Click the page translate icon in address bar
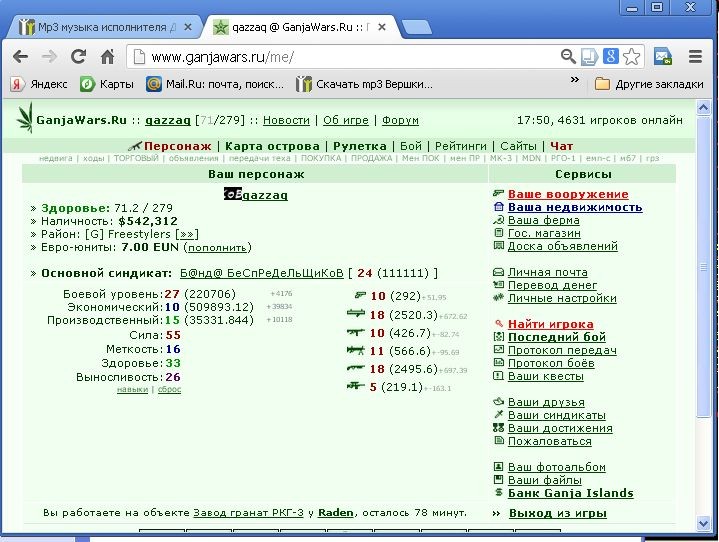This screenshot has height=542, width=719. click(x=589, y=57)
